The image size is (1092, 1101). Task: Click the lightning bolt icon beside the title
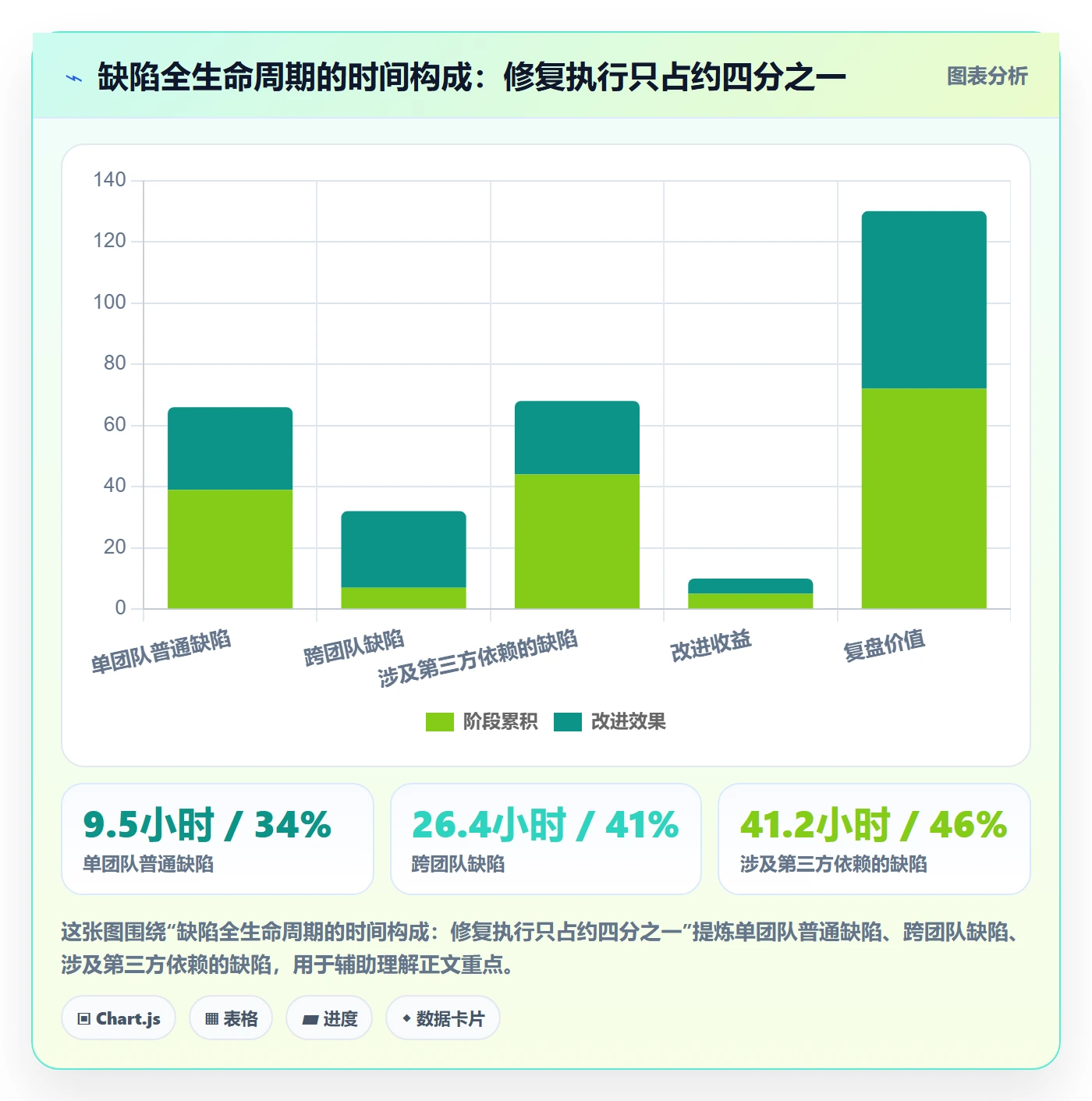coord(74,78)
